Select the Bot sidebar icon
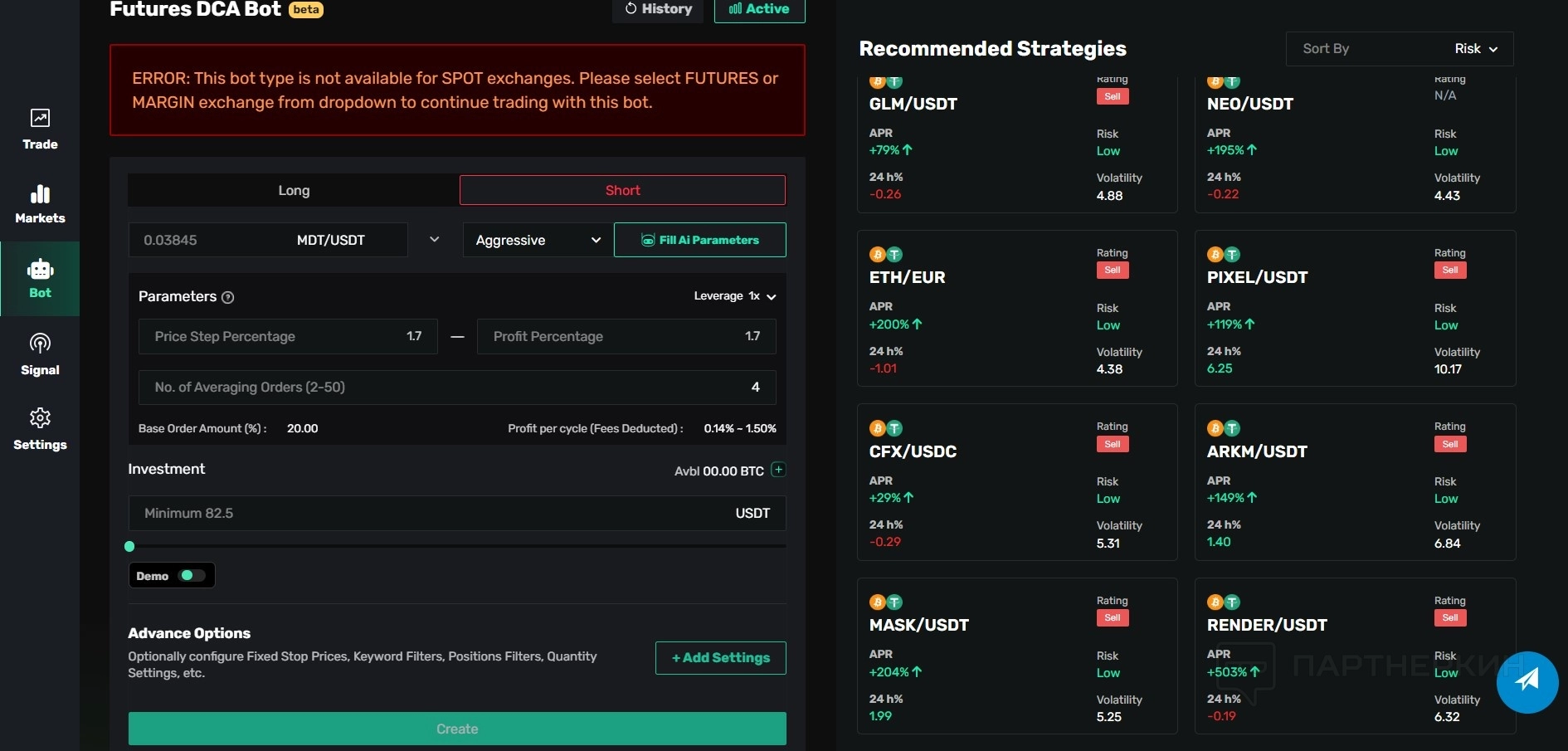1568x751 pixels. 40,279
